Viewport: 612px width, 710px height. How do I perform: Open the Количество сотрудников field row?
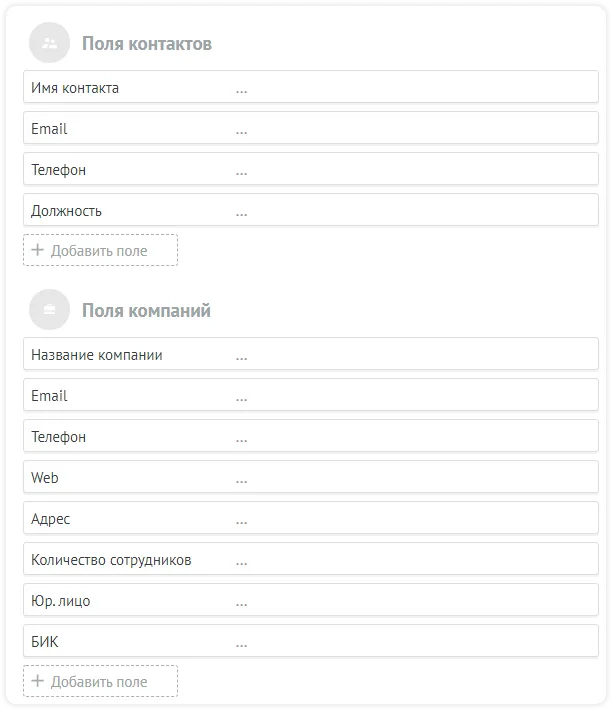click(310, 560)
